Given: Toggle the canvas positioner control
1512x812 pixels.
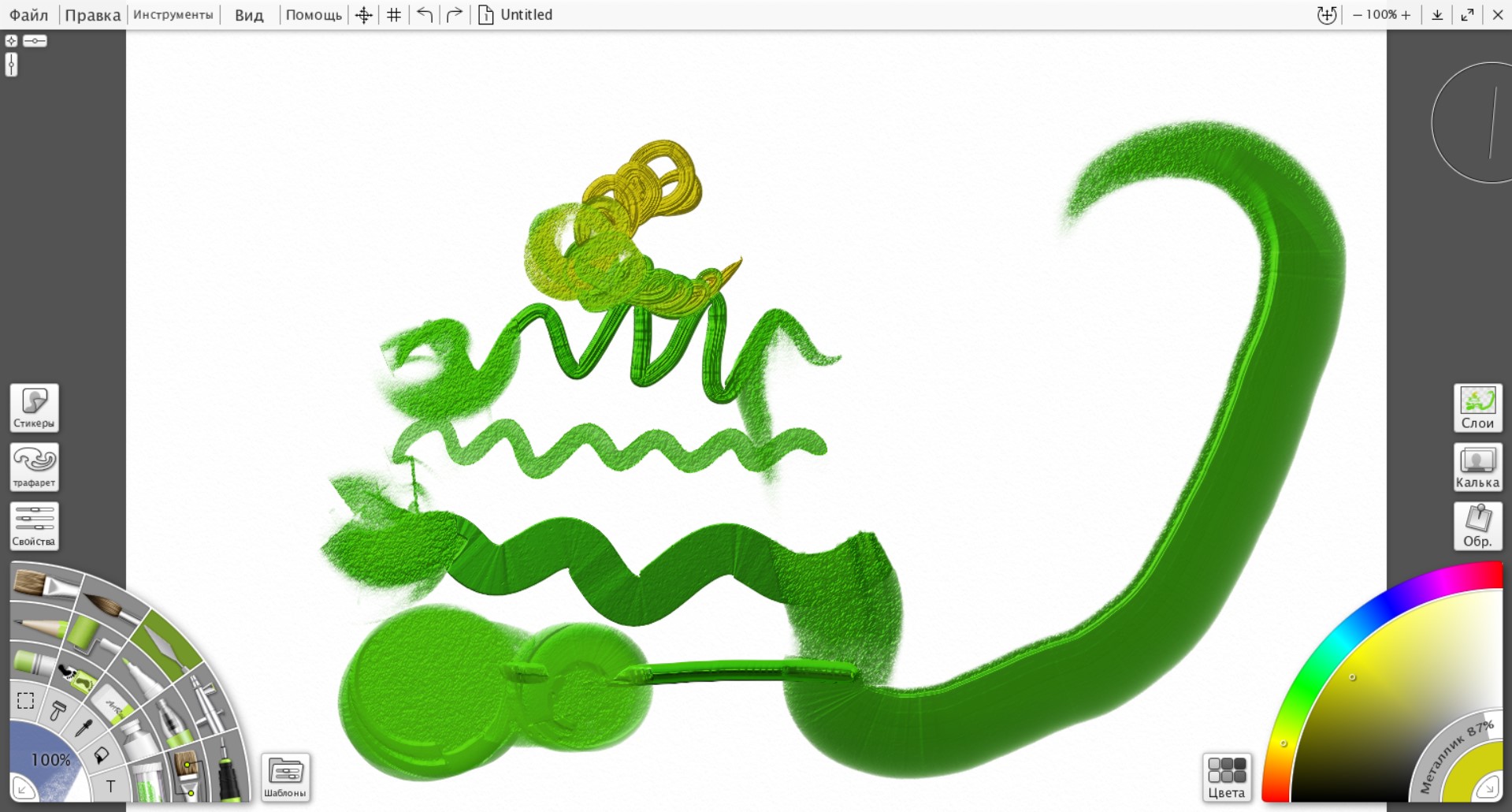Looking at the screenshot, I should 363,14.
